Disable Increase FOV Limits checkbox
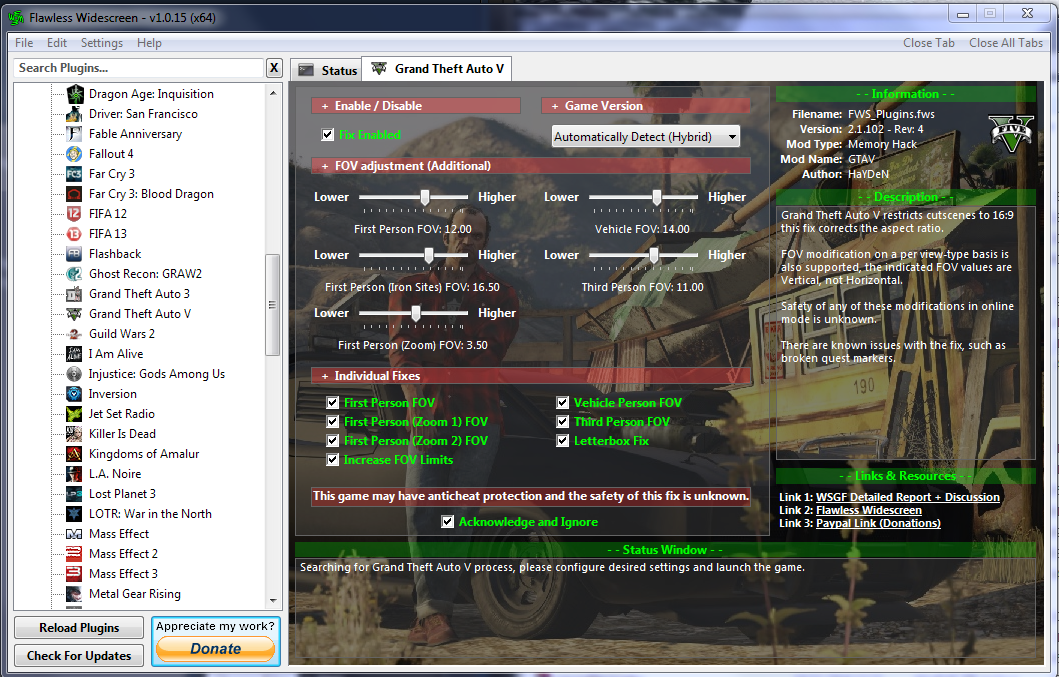 [332, 459]
